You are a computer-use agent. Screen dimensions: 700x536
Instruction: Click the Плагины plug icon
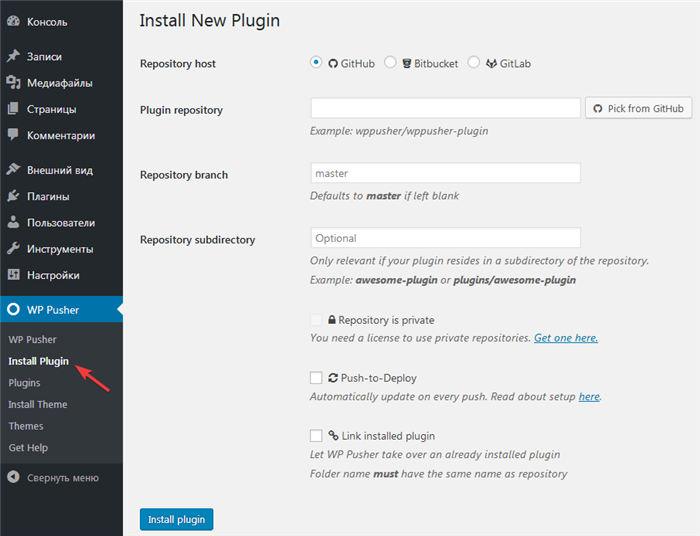coord(13,195)
